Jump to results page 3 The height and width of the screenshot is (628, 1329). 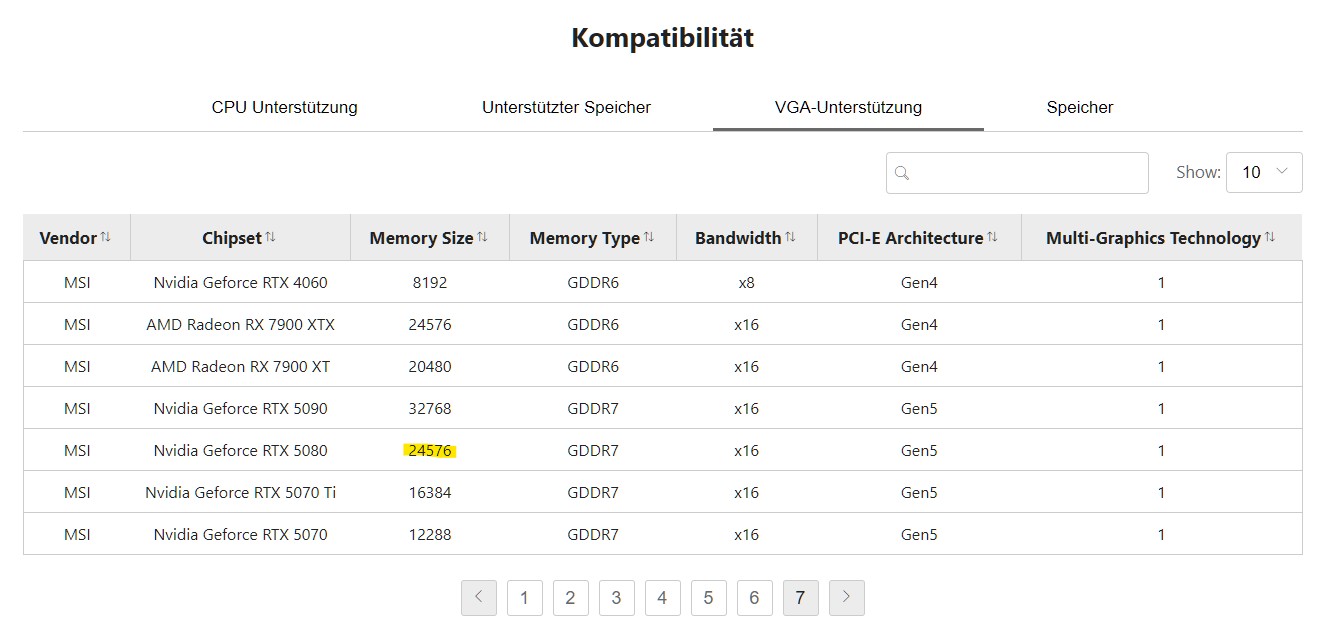tap(617, 597)
